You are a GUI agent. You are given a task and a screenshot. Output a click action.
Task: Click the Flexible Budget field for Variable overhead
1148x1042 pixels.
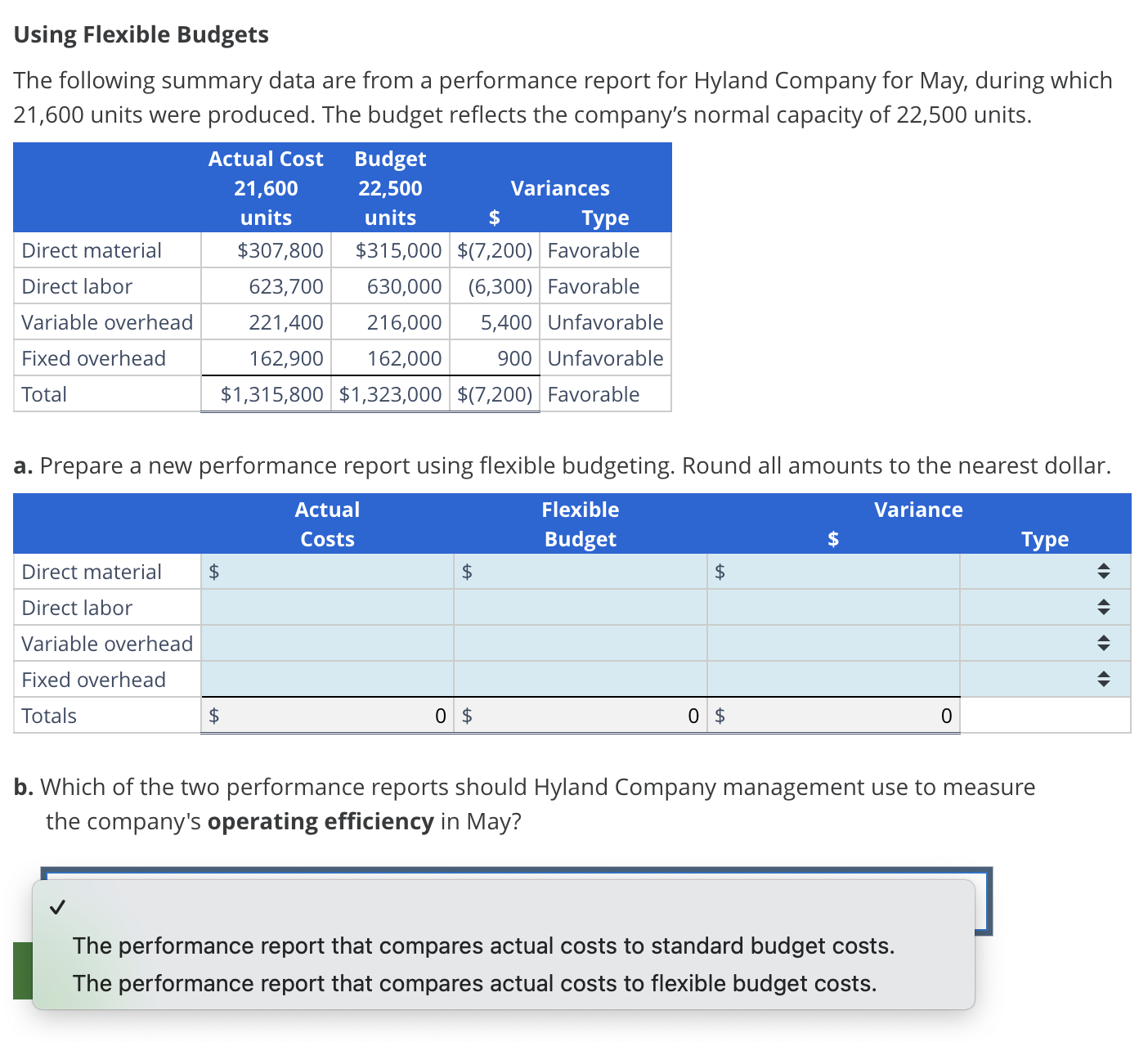tap(581, 643)
